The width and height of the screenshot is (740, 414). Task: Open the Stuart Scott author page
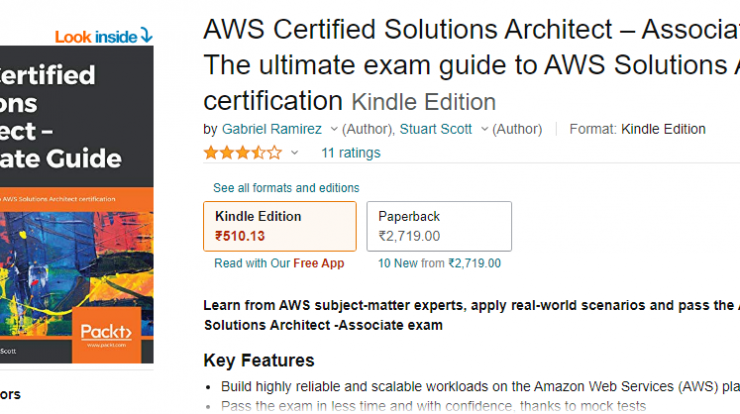[x=436, y=129]
